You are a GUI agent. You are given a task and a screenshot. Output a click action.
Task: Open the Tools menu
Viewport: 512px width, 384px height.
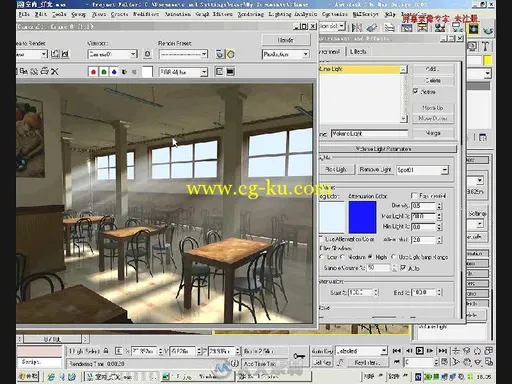[x=59, y=15]
